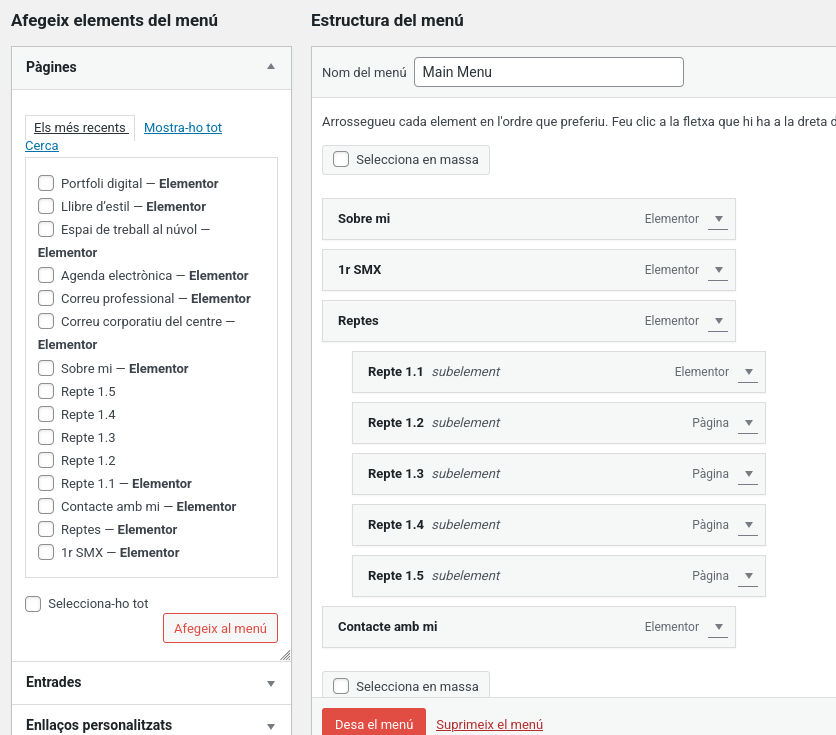Open the Cerca tab

point(42,146)
